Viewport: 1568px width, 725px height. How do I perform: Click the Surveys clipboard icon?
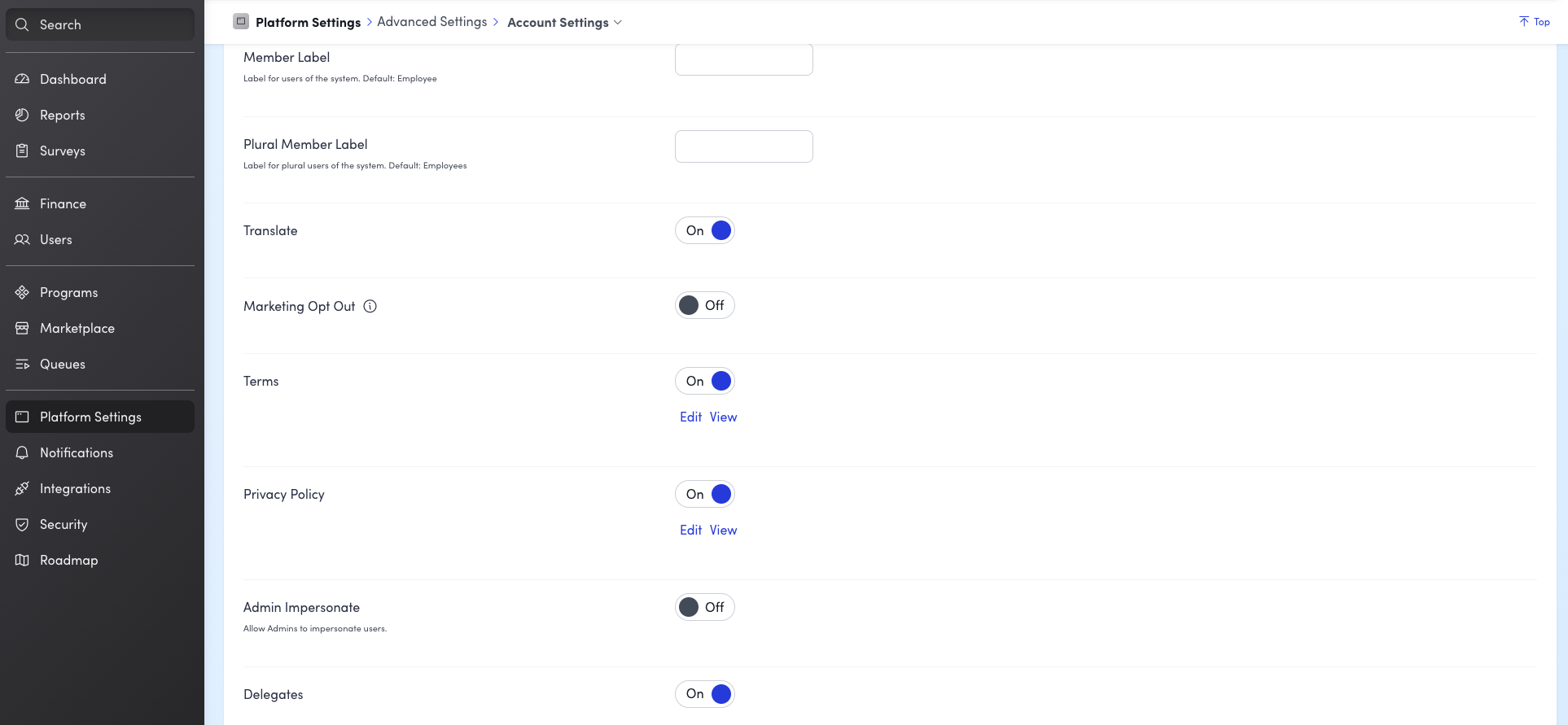point(22,151)
